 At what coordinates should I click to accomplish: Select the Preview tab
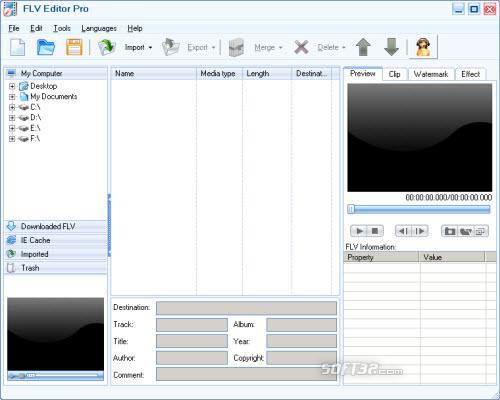coord(363,73)
